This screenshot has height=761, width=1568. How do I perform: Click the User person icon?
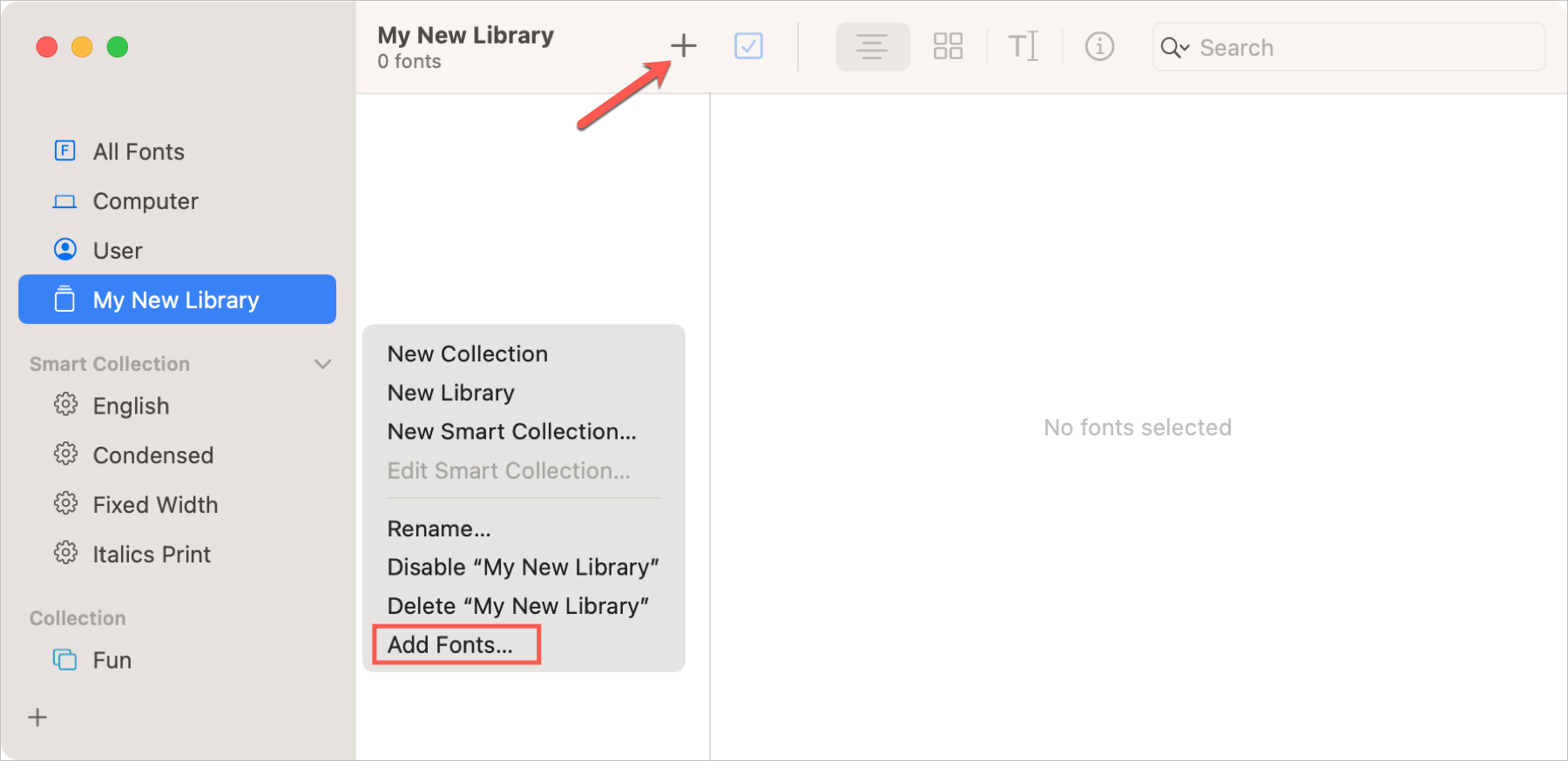click(x=65, y=249)
